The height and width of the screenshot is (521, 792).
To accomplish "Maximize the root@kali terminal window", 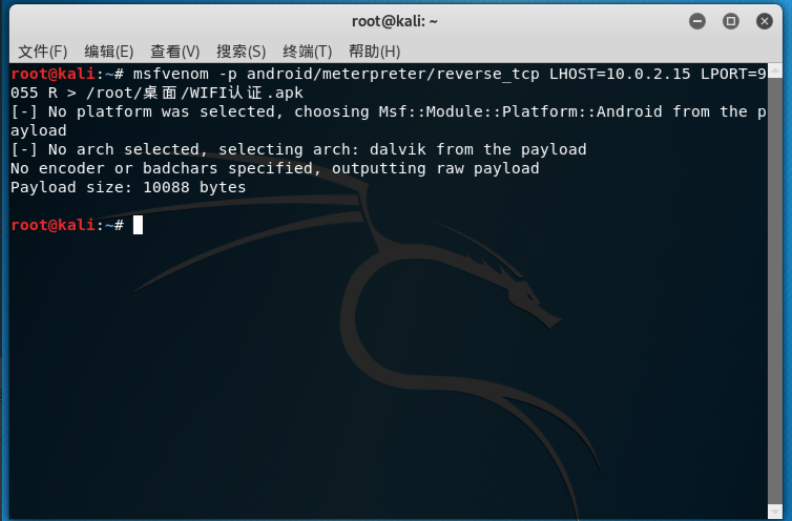I will [x=730, y=21].
